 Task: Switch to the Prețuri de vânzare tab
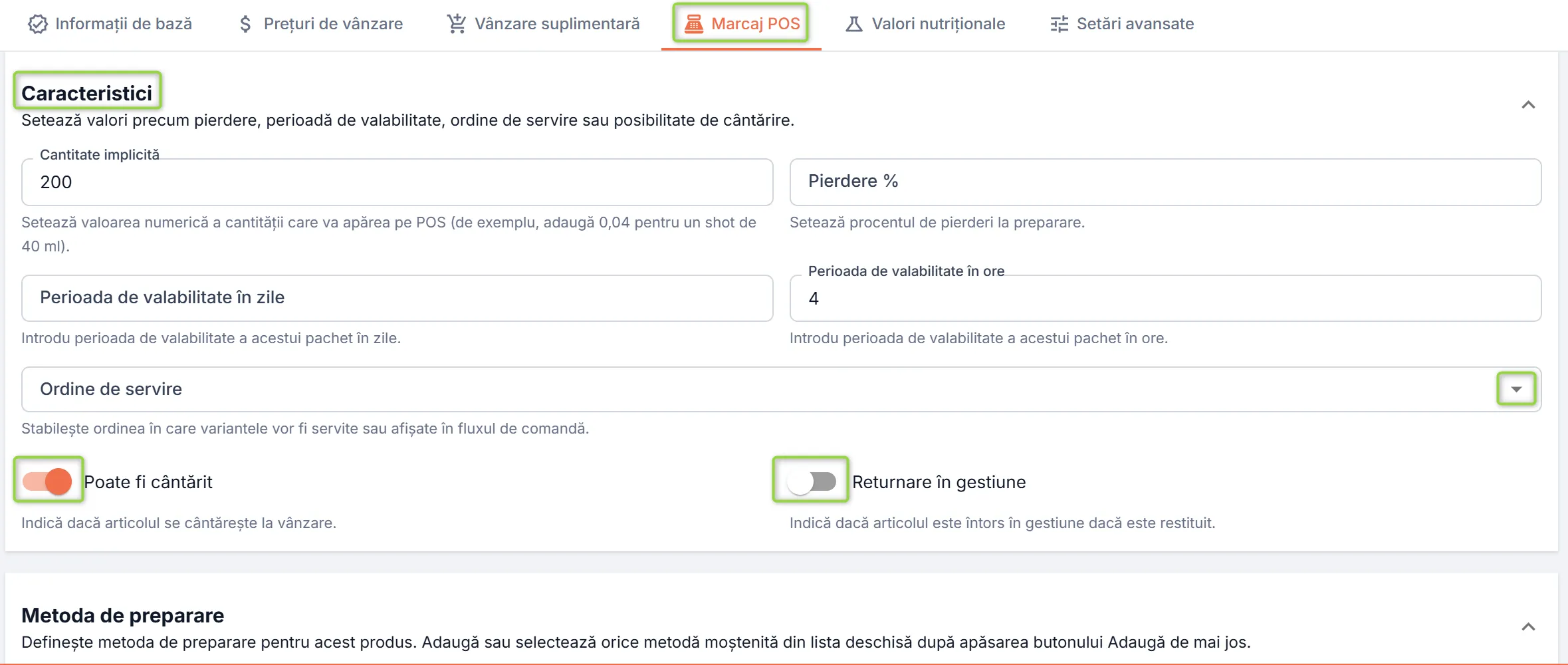coord(320,24)
